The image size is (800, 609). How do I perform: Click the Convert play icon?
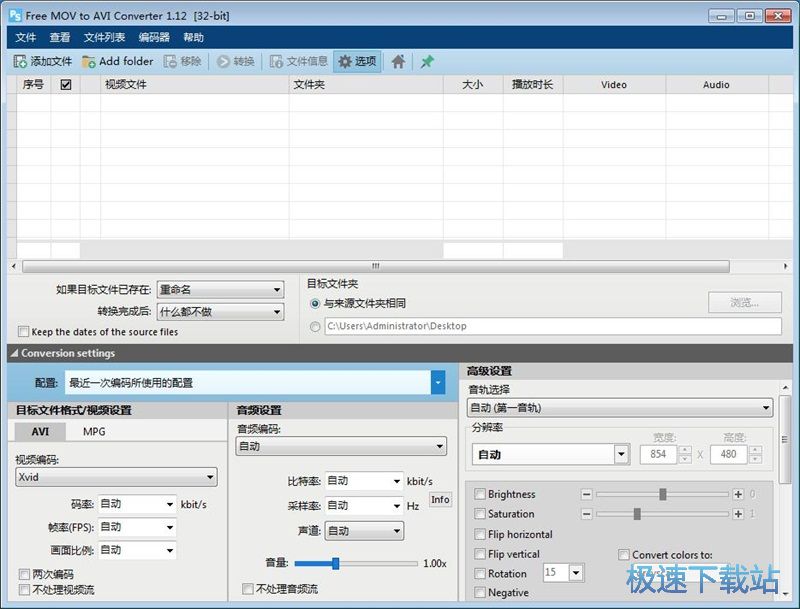223,61
